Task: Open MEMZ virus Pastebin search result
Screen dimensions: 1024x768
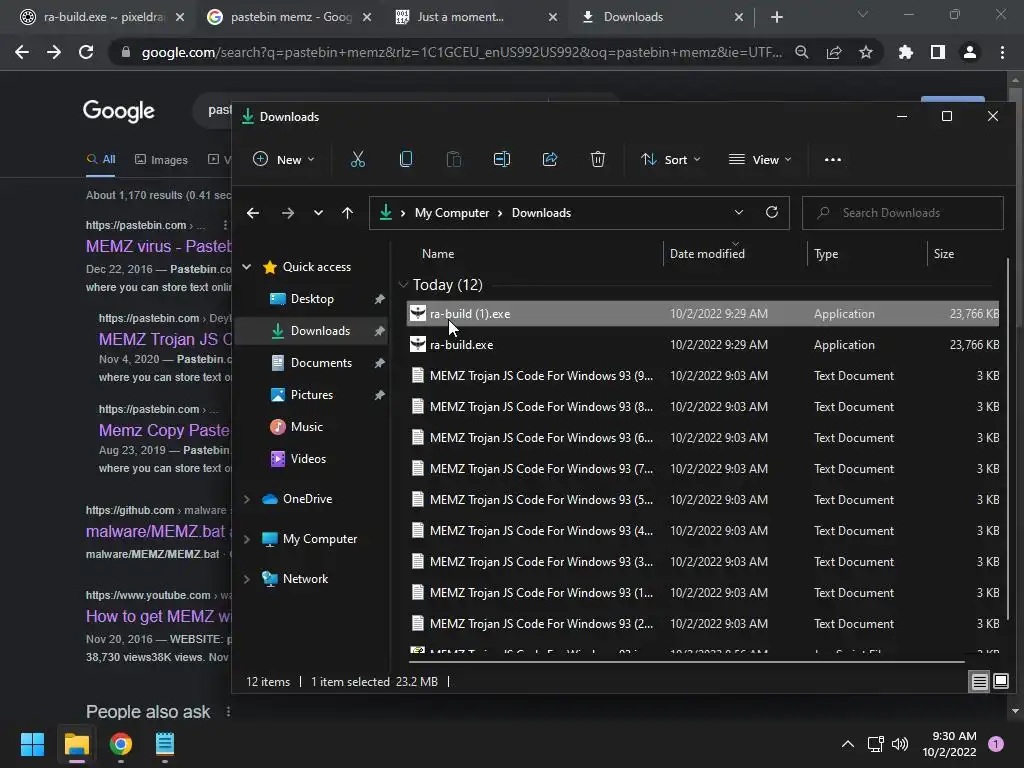Action: click(159, 246)
